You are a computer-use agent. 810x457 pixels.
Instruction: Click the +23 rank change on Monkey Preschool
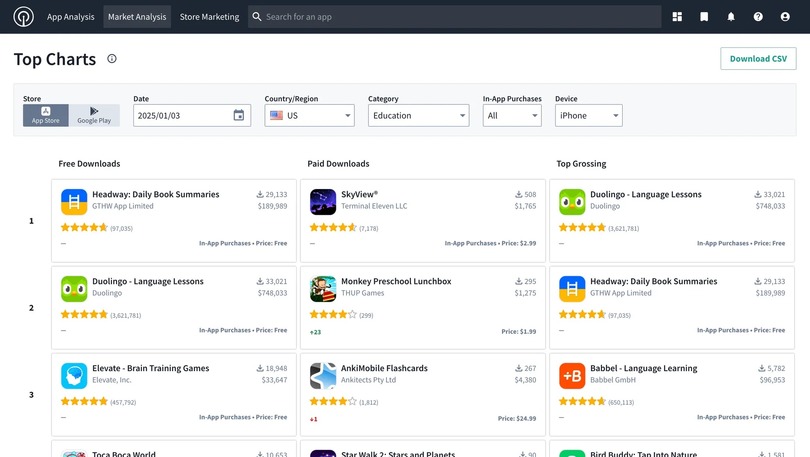[x=315, y=332]
